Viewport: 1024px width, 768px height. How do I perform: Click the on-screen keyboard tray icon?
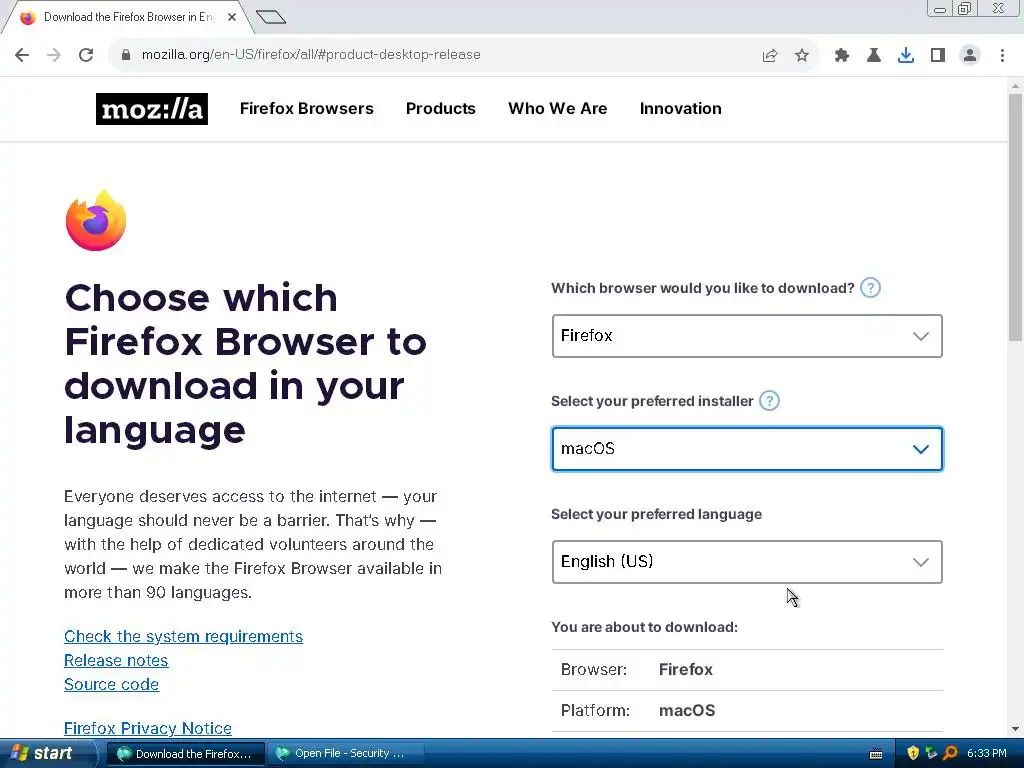point(876,754)
